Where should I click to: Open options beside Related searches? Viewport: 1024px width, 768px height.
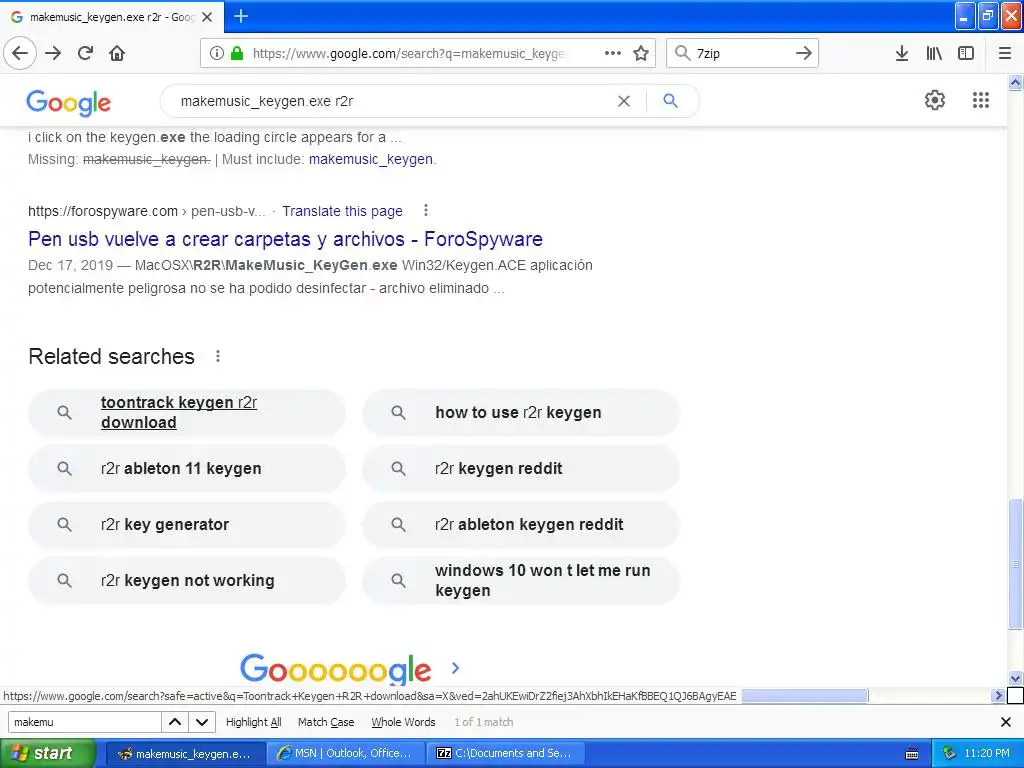click(218, 356)
